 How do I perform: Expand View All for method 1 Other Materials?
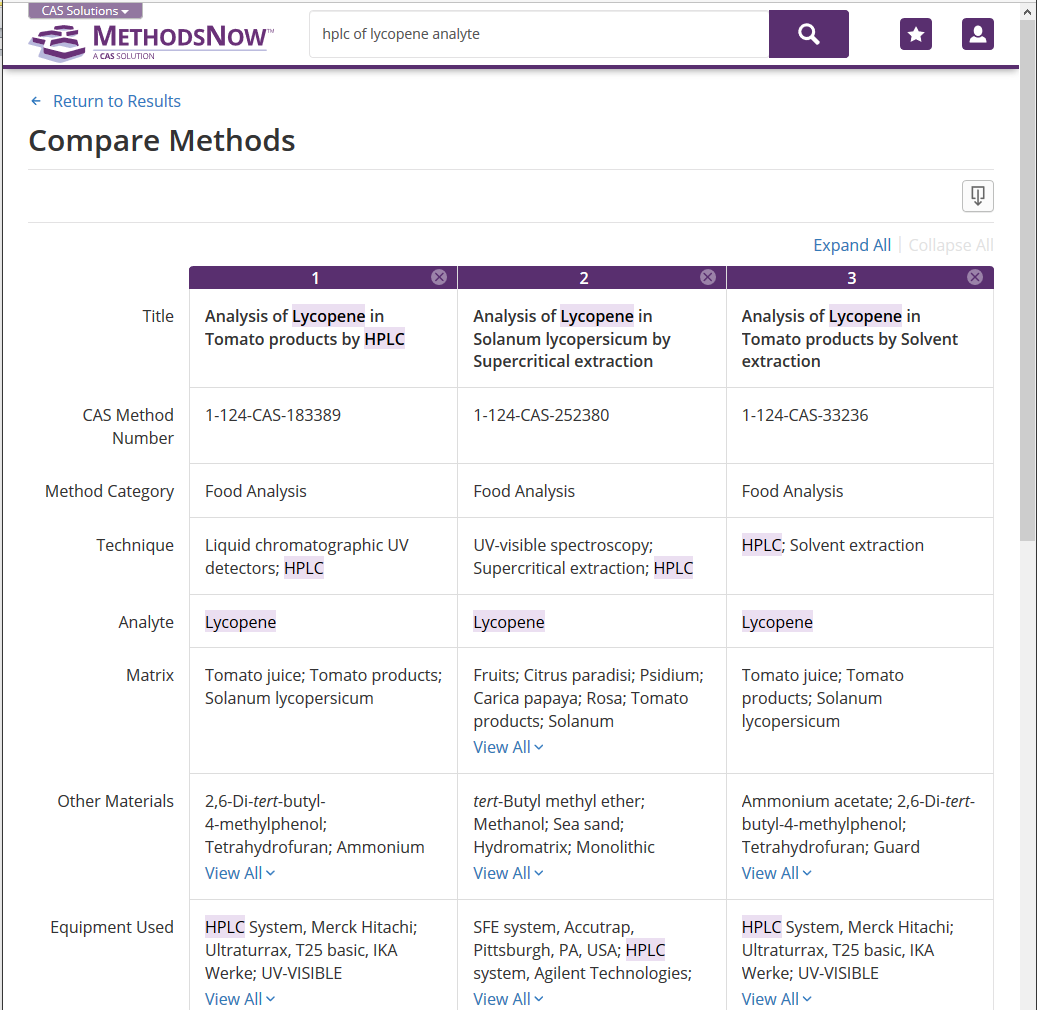click(x=240, y=873)
